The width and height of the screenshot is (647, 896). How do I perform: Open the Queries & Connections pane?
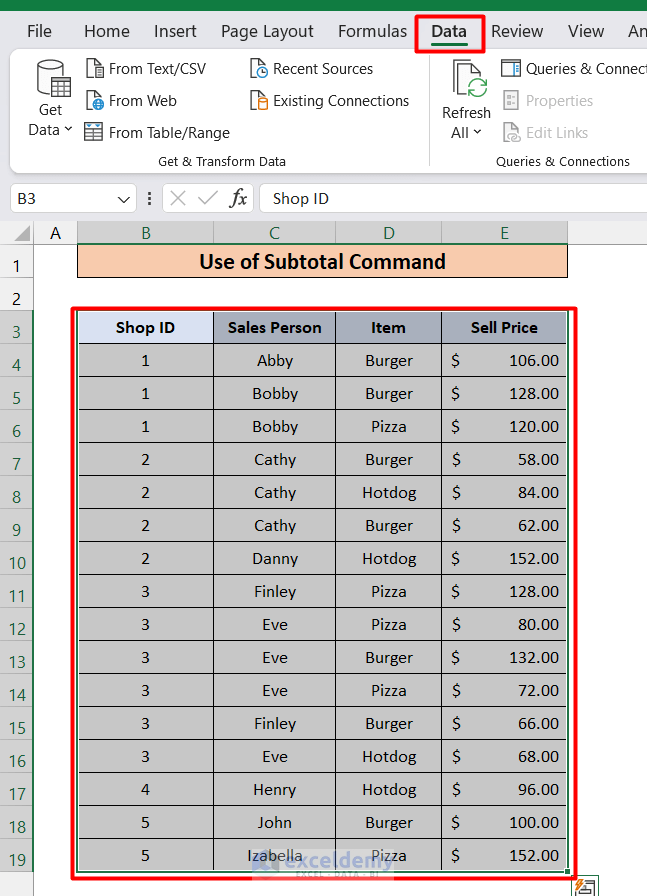(x=573, y=69)
